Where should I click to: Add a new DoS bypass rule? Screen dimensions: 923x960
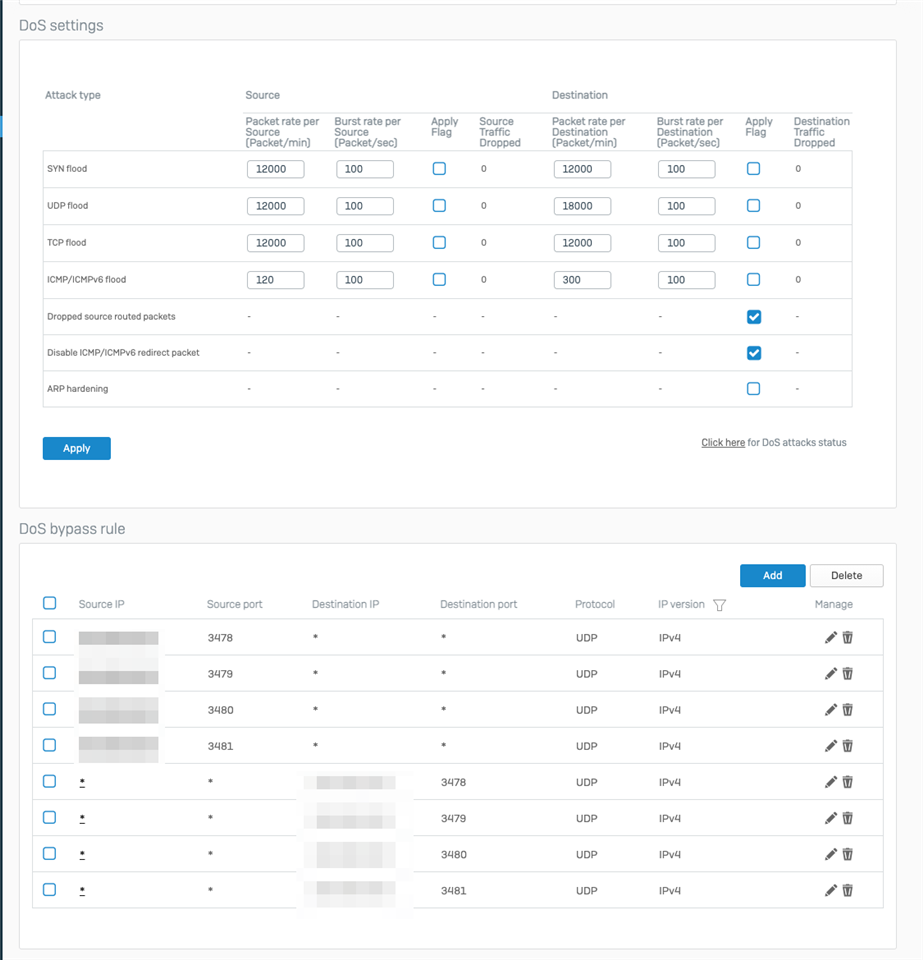[772, 576]
